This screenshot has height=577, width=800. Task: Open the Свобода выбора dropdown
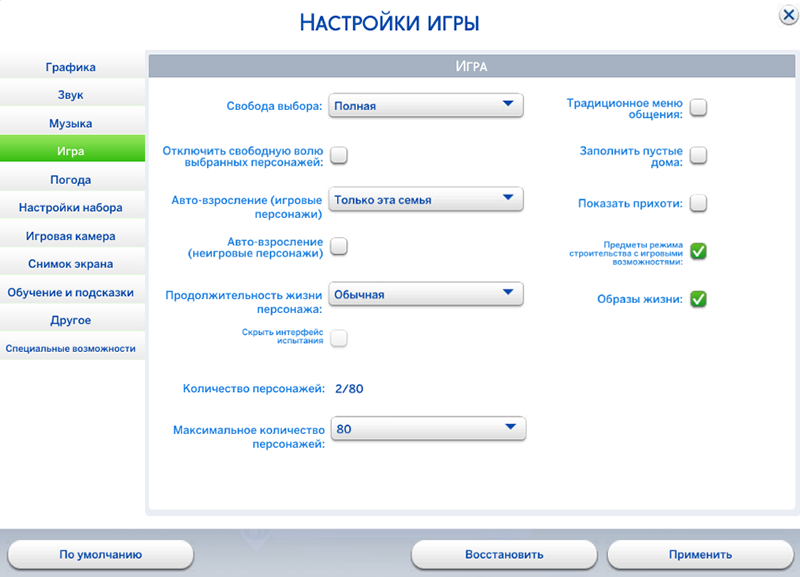[426, 106]
